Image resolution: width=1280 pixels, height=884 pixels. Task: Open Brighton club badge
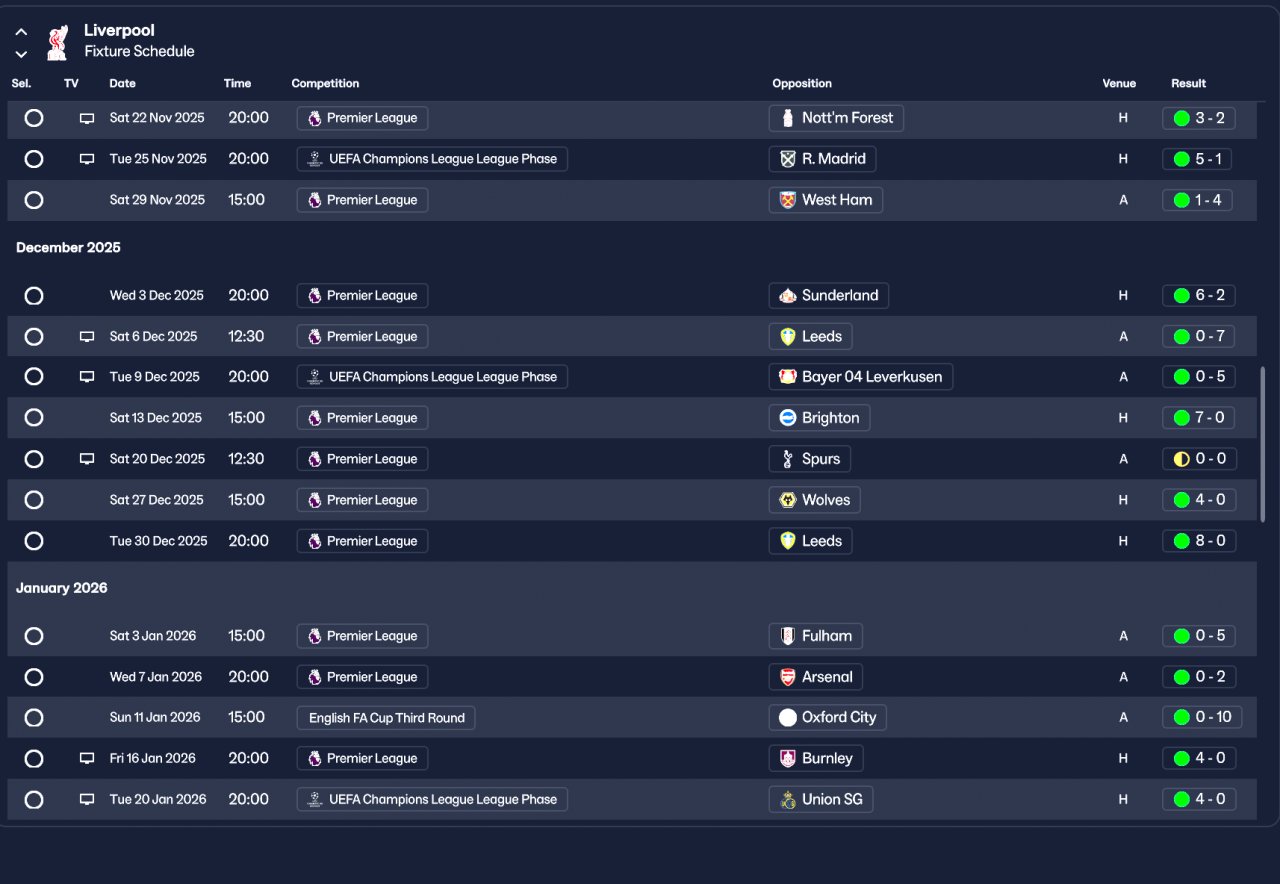click(788, 418)
